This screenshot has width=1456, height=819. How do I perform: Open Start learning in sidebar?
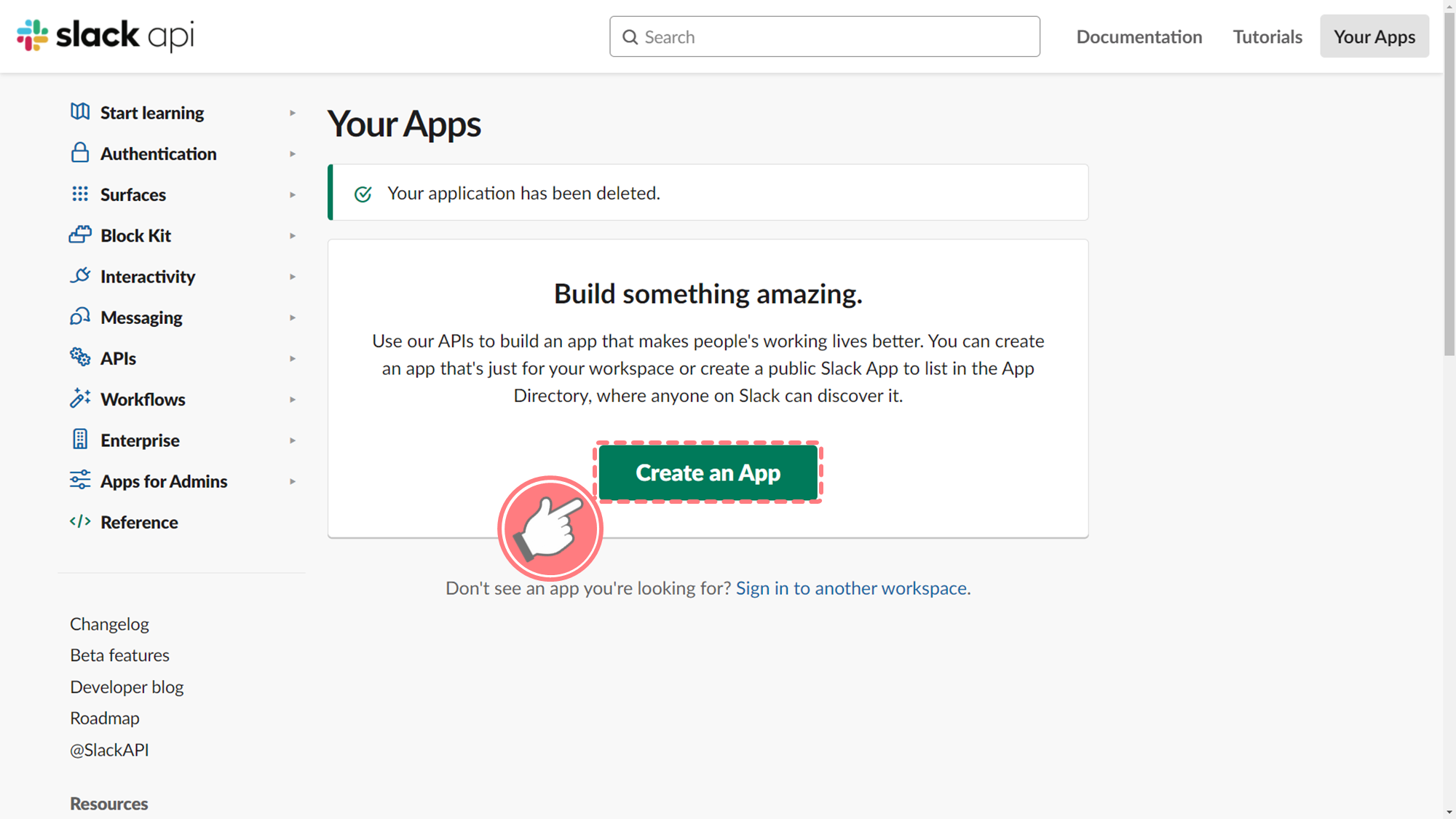point(152,113)
